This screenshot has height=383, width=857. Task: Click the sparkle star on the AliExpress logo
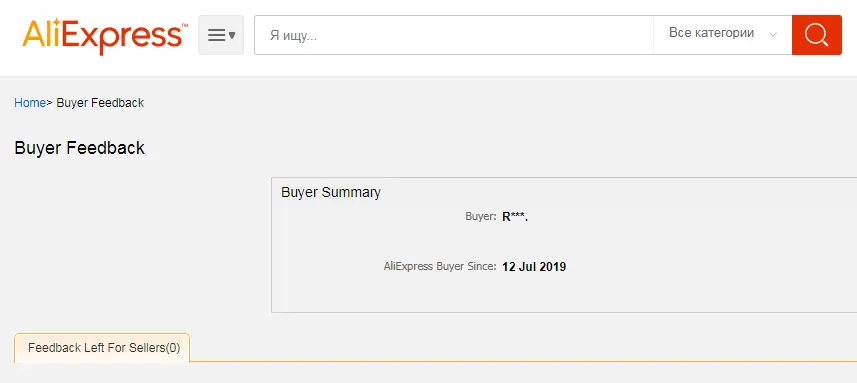(56, 22)
